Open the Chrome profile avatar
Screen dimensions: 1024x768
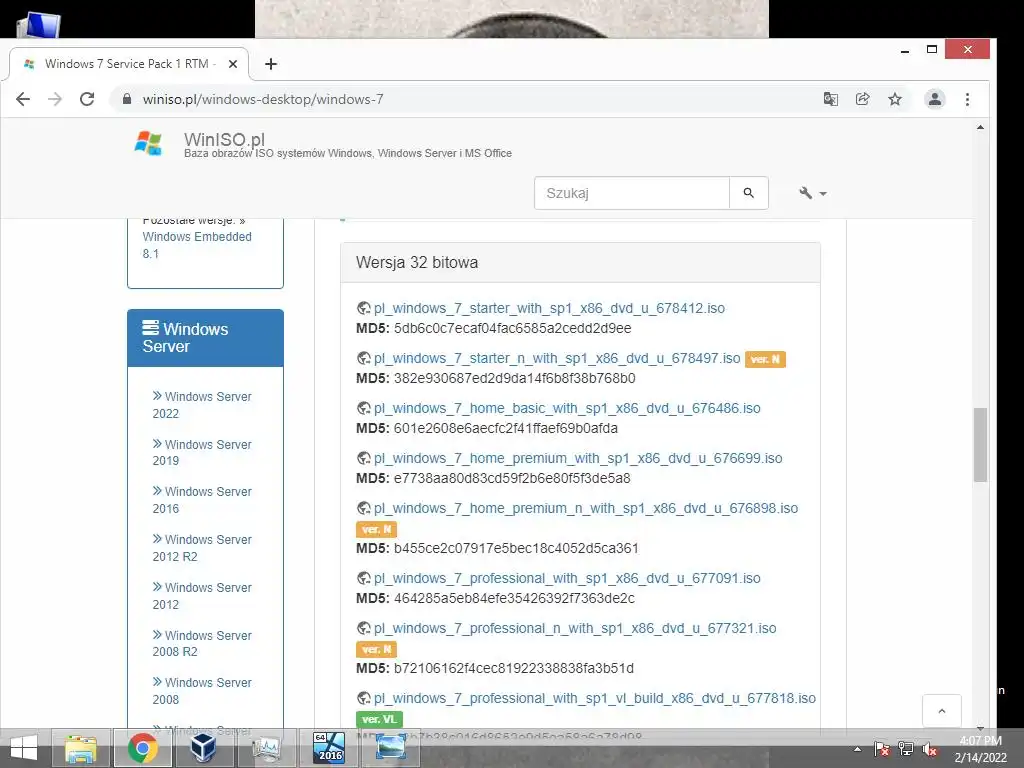tap(935, 99)
